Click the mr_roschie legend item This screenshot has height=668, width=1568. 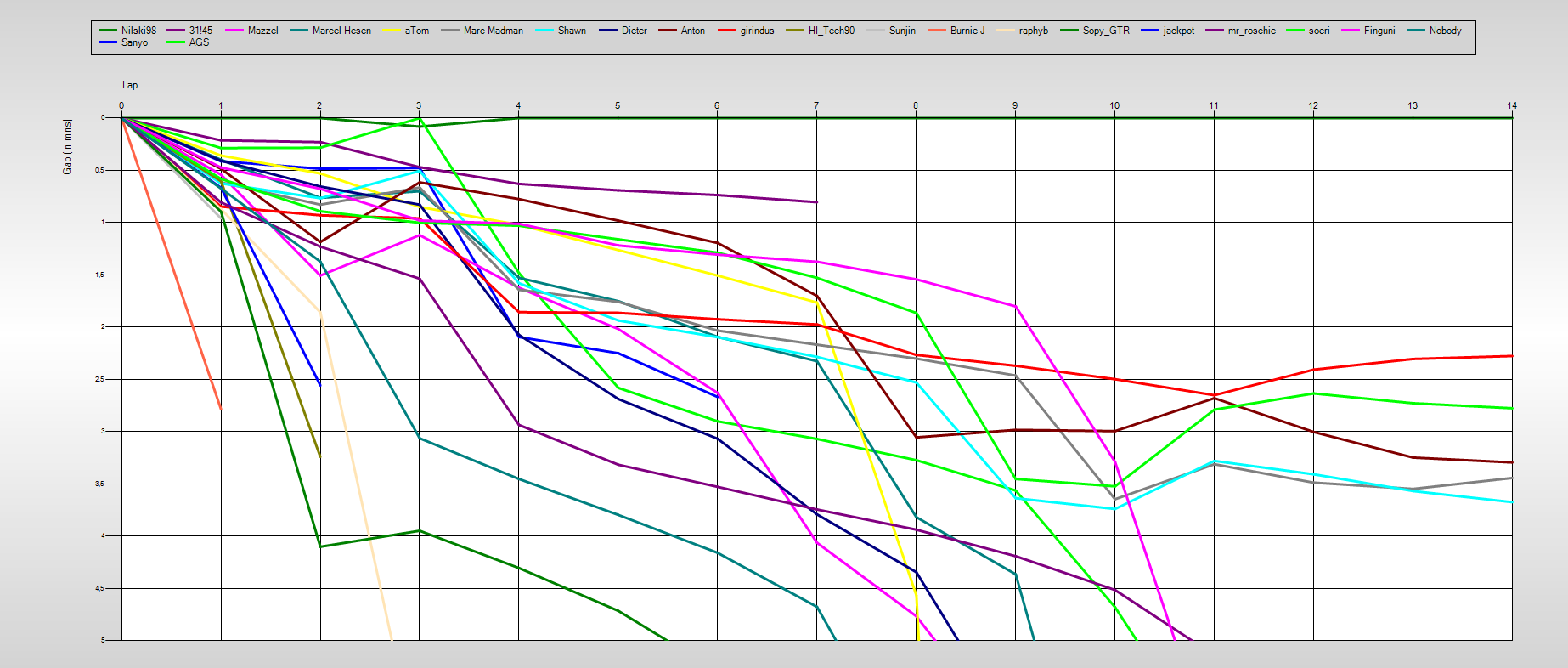coord(1251,31)
